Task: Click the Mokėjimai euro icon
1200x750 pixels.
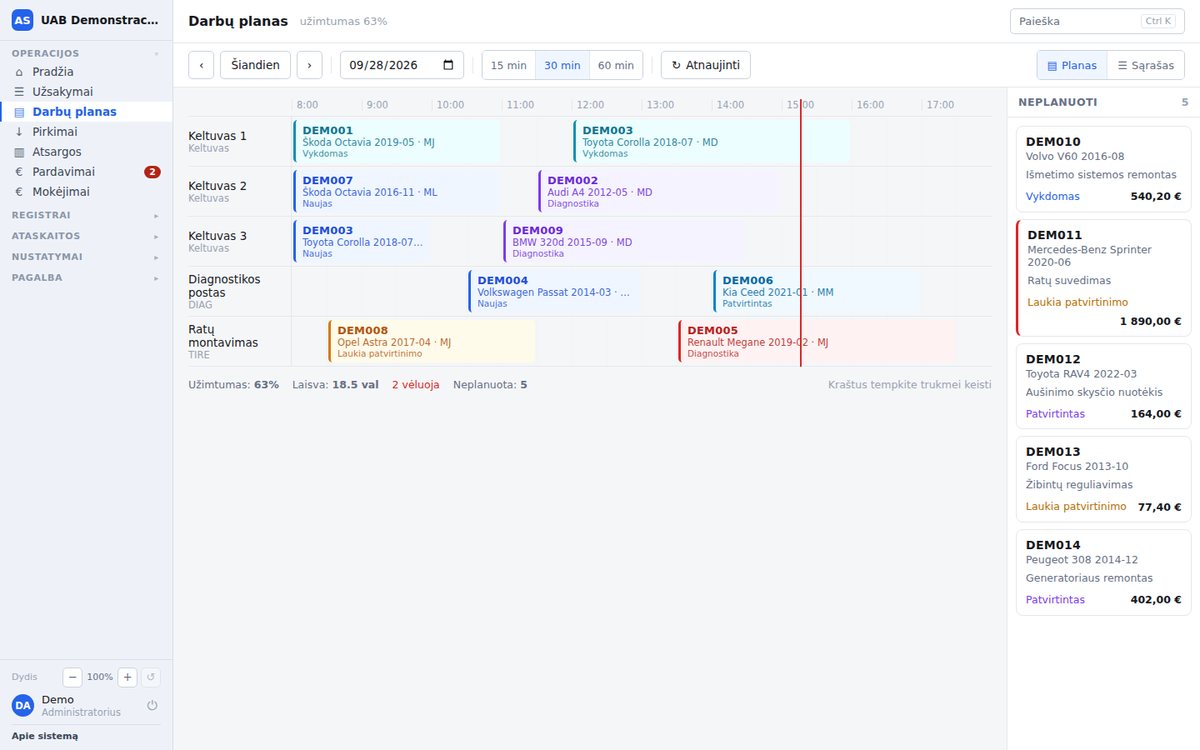Action: [x=19, y=192]
